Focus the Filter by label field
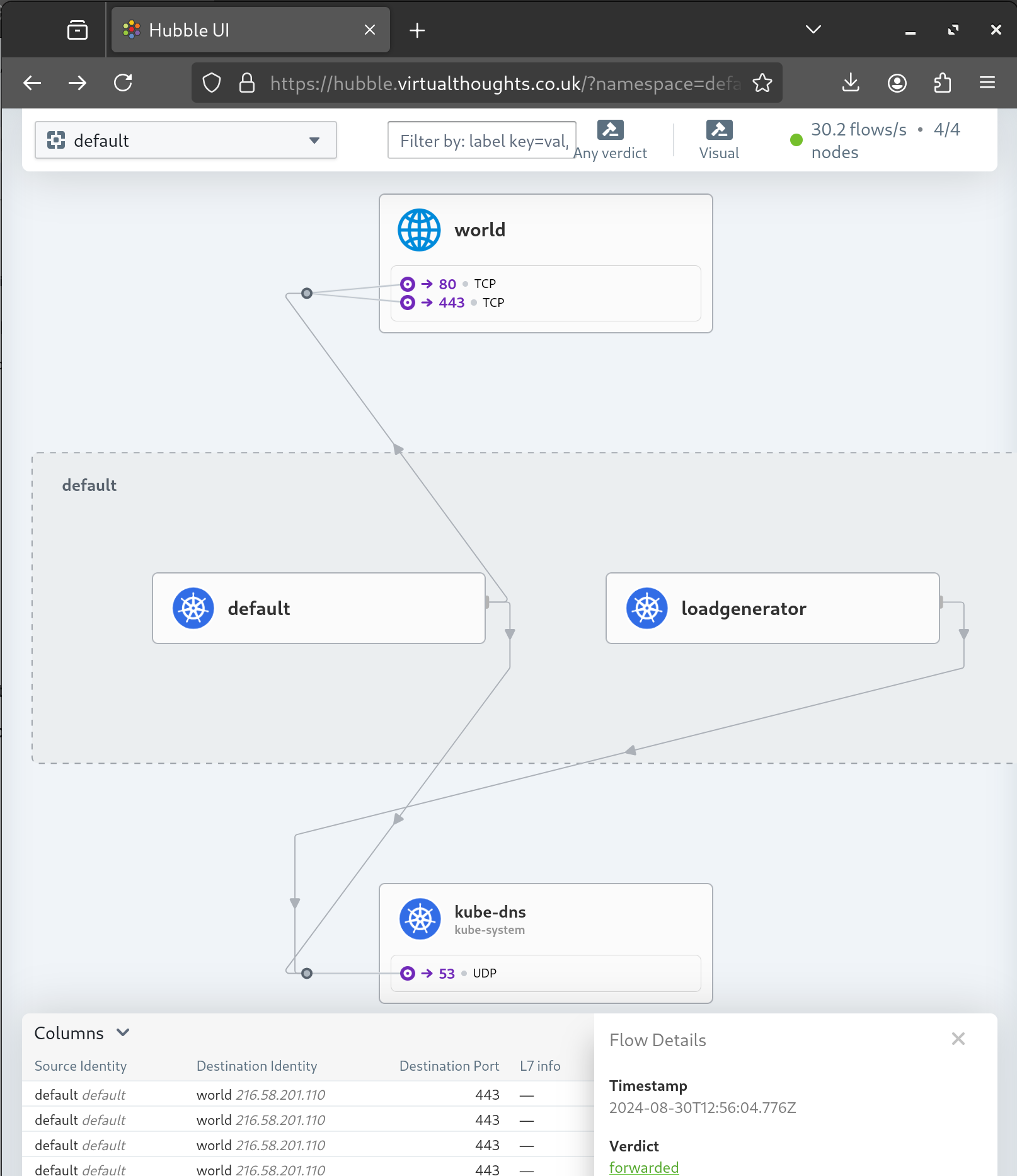The width and height of the screenshot is (1017, 1176). click(482, 140)
